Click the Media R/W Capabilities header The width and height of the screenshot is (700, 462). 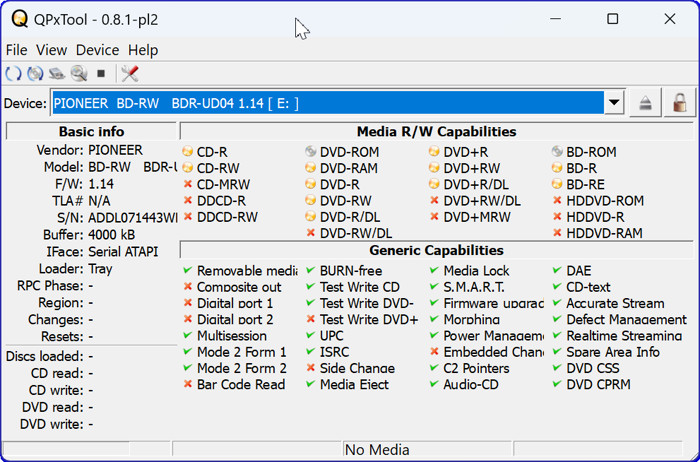[x=436, y=132]
